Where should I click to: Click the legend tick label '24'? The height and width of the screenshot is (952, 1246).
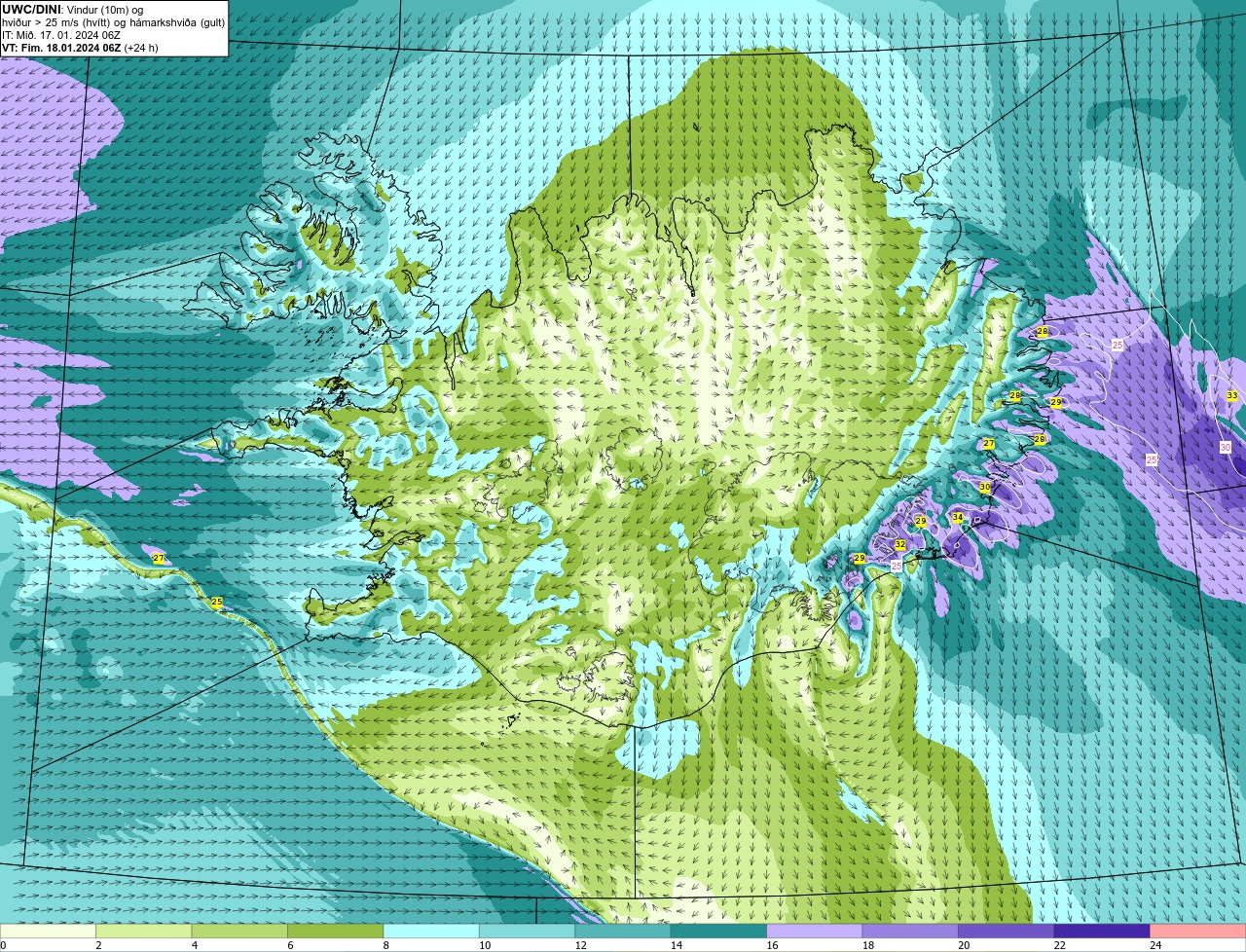click(1155, 945)
